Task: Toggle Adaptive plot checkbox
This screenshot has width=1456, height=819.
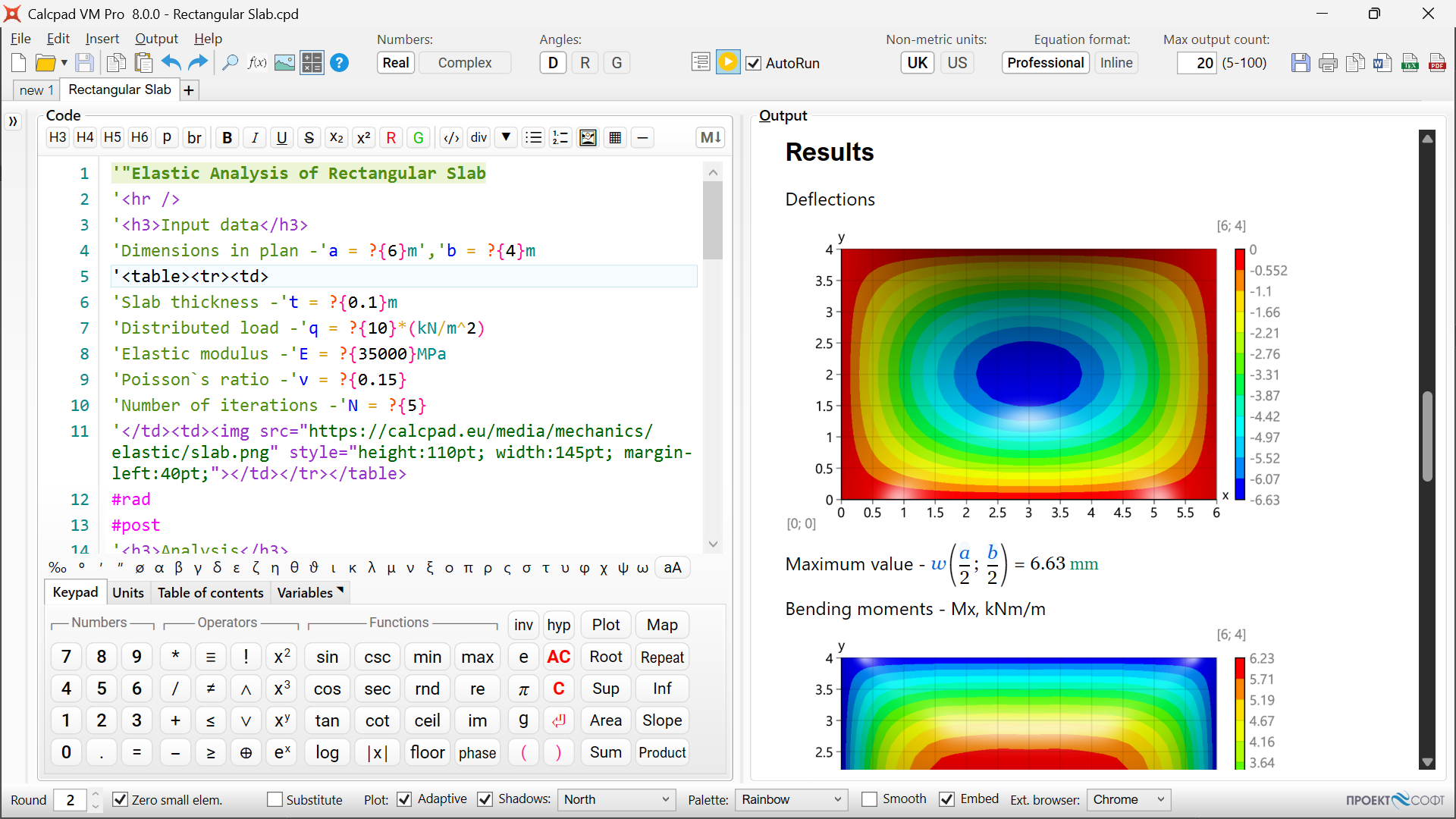Action: tap(404, 799)
